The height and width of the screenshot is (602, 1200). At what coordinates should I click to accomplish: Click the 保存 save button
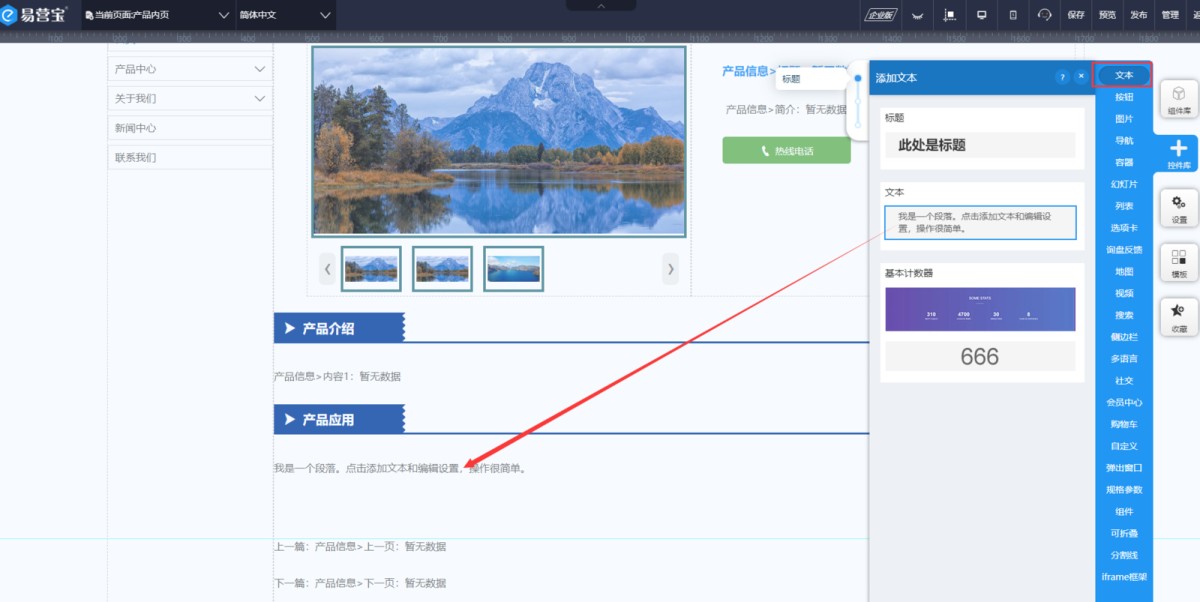(1076, 15)
